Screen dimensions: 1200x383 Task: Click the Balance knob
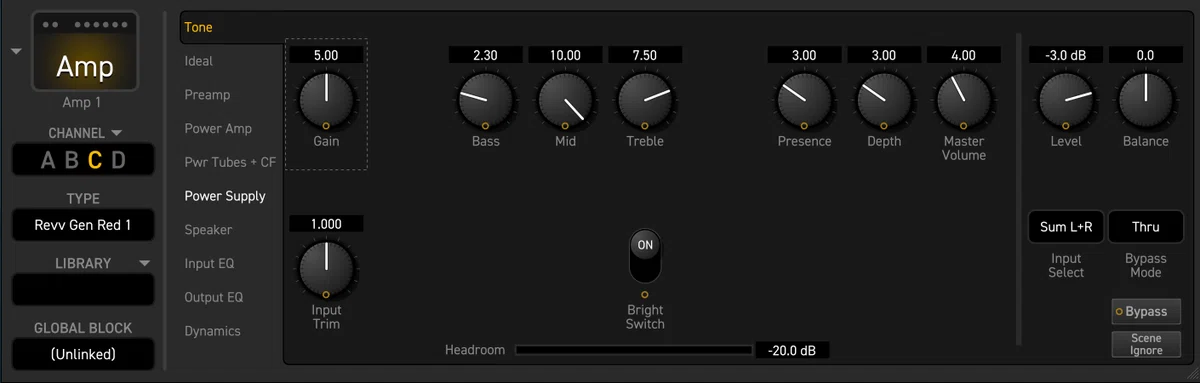[1146, 99]
